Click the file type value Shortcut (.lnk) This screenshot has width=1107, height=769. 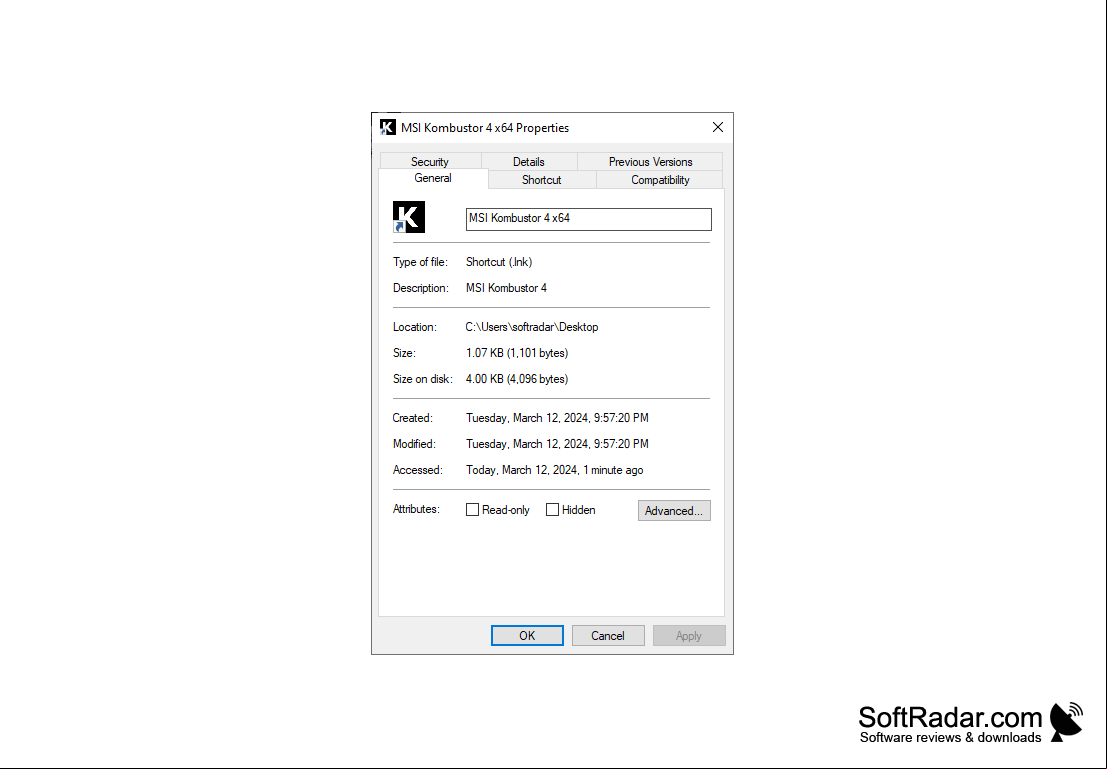(499, 262)
